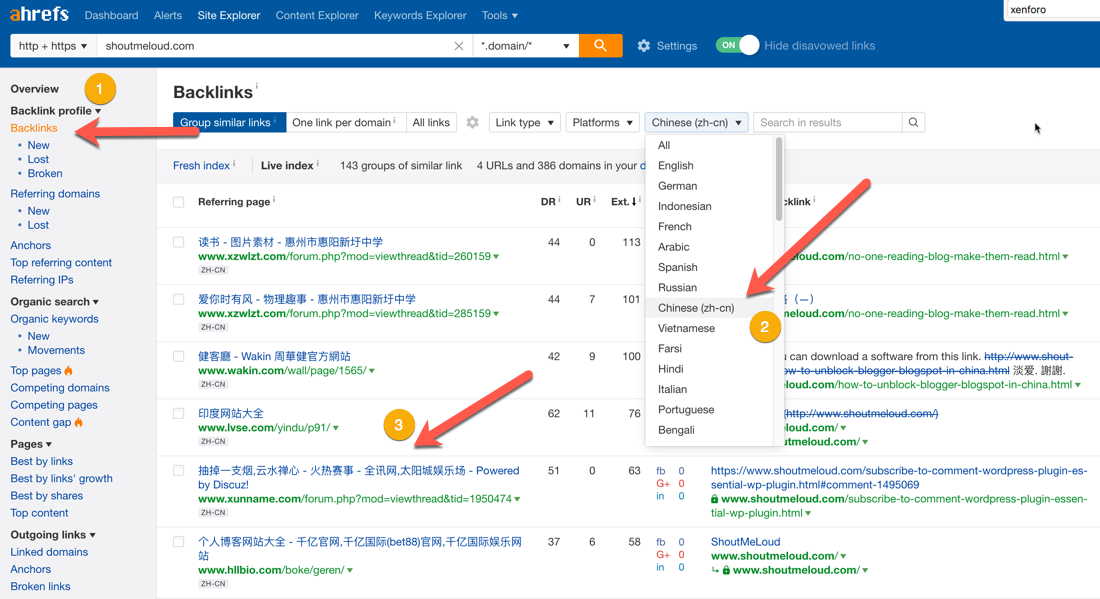Collapse the Chinese (zh-cn) language dropdown
This screenshot has width=1100, height=599.
[697, 122]
